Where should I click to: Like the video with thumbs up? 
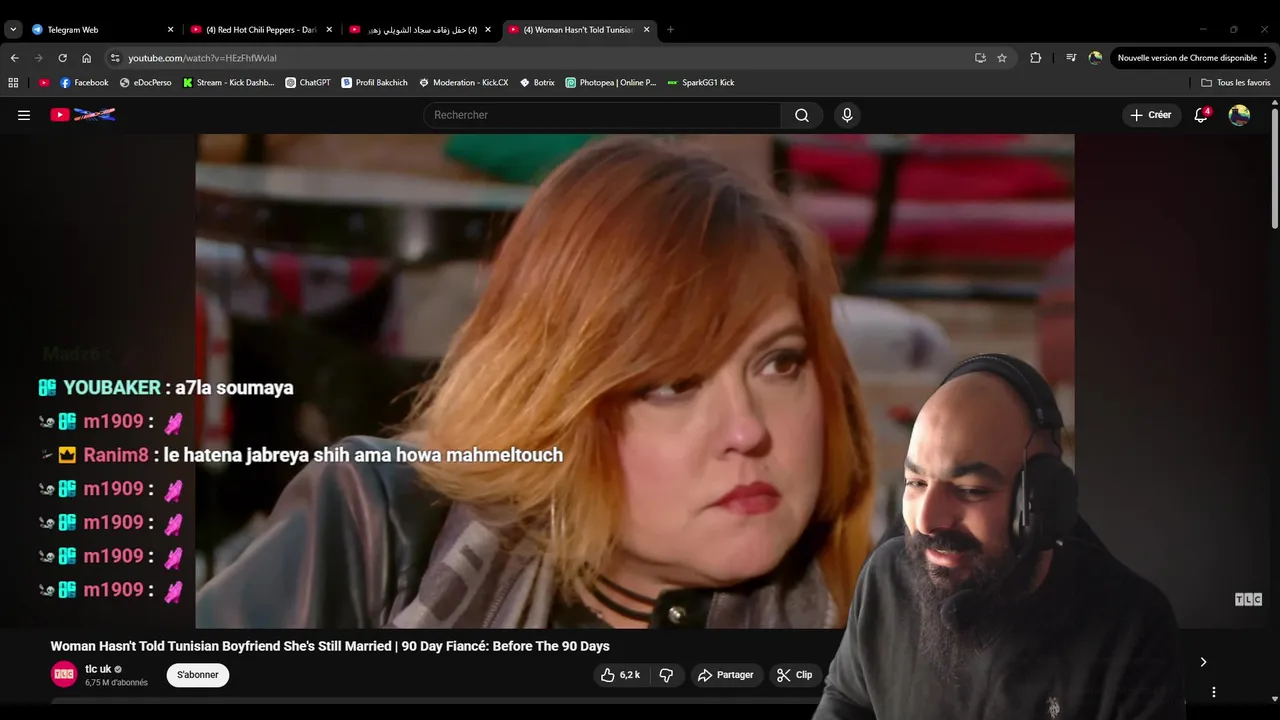click(621, 675)
